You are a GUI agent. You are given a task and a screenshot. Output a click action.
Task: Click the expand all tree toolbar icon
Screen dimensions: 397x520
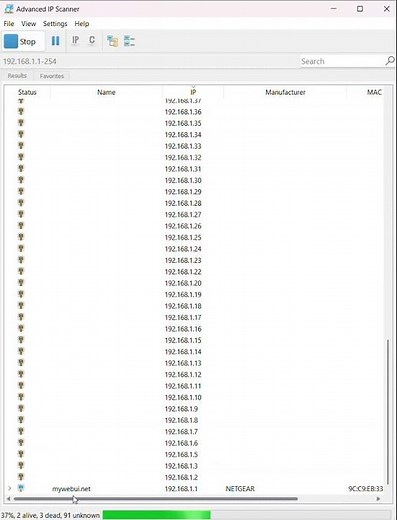(113, 41)
